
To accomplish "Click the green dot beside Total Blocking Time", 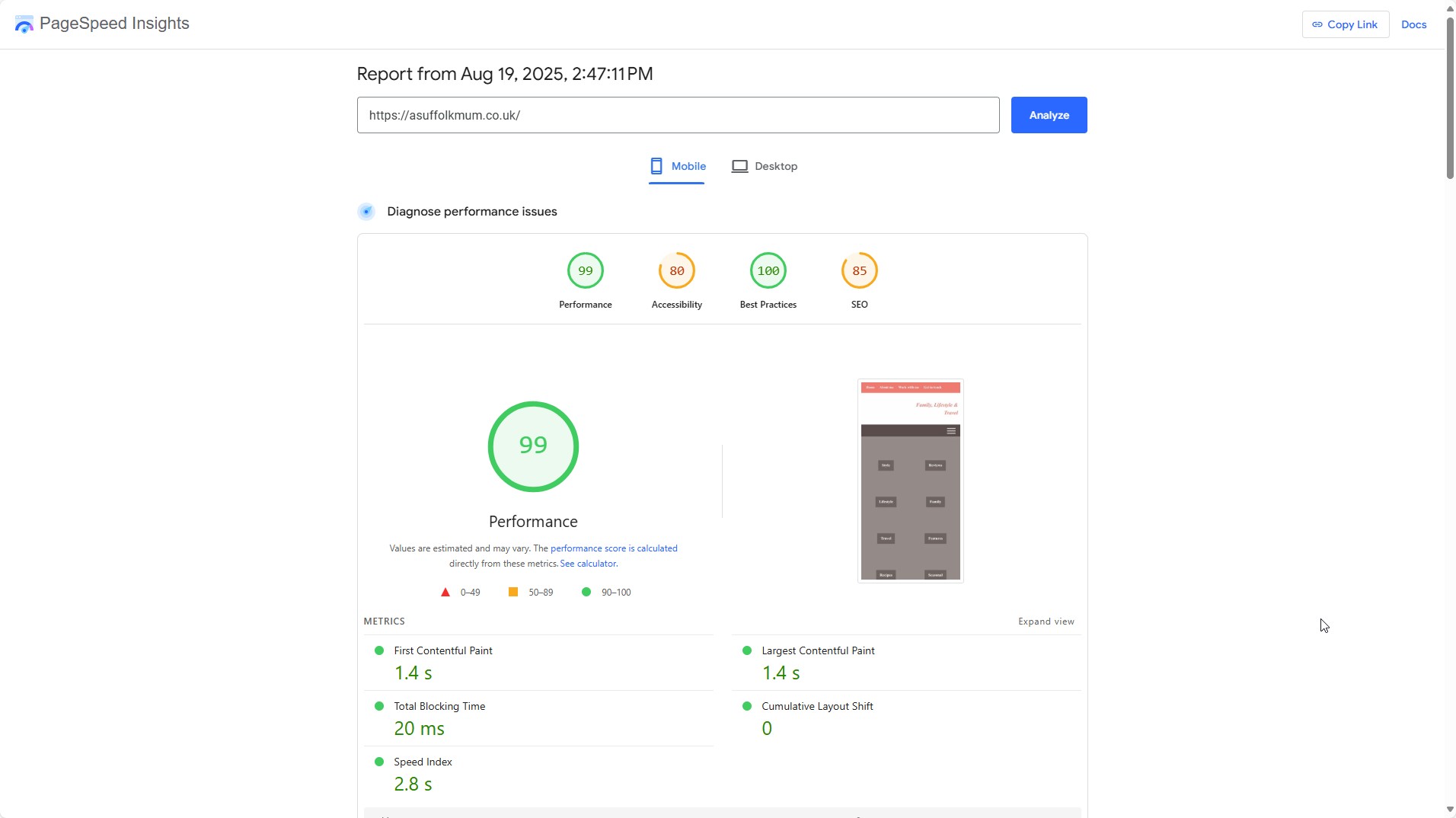I will [379, 706].
